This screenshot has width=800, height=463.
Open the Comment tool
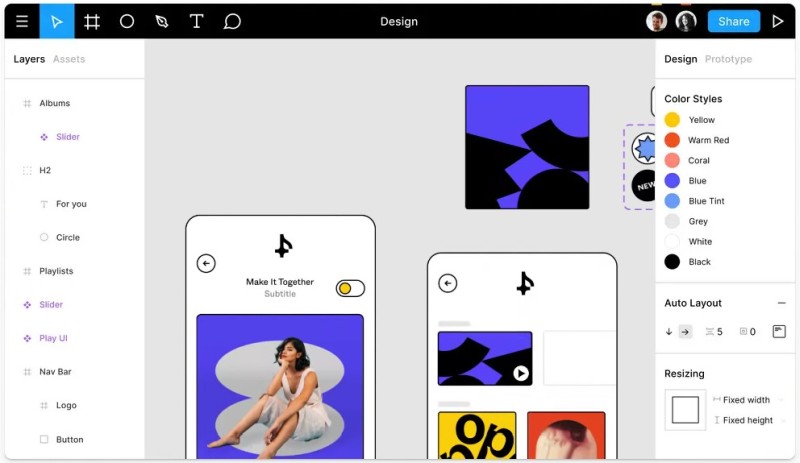(232, 21)
